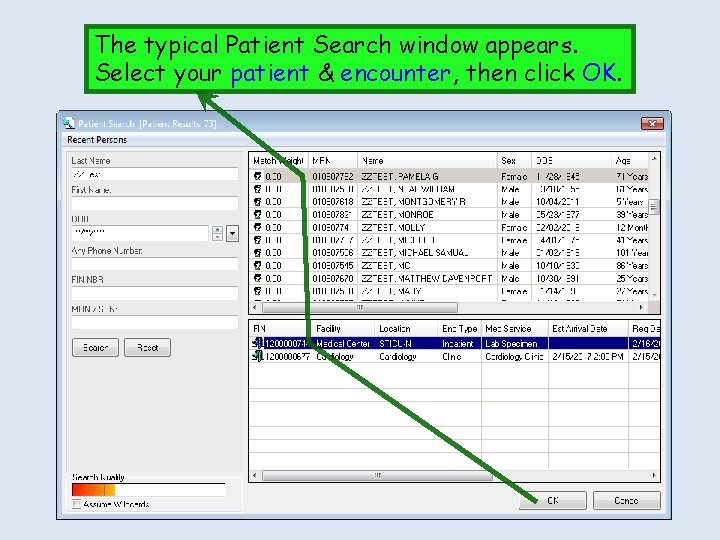Click the Reset button

(147, 348)
